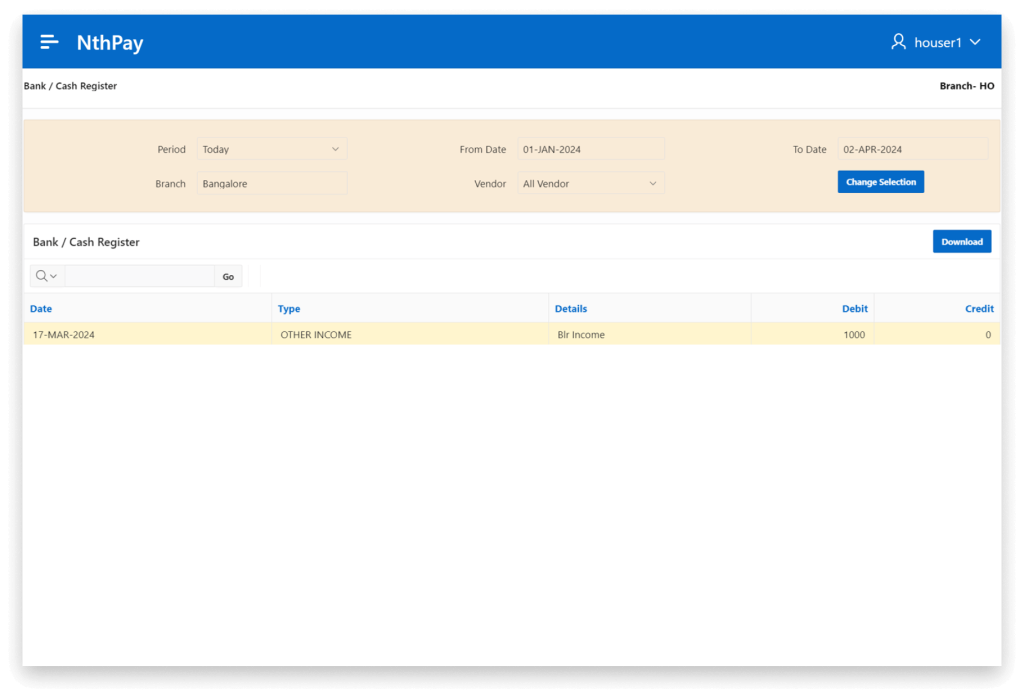Open the search magnifier column selector

[47, 277]
